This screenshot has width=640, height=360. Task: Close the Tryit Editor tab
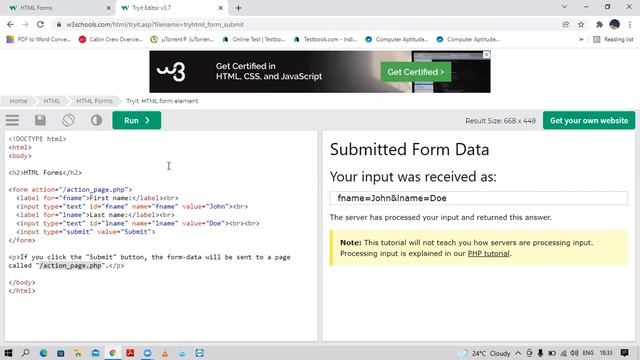coord(220,8)
